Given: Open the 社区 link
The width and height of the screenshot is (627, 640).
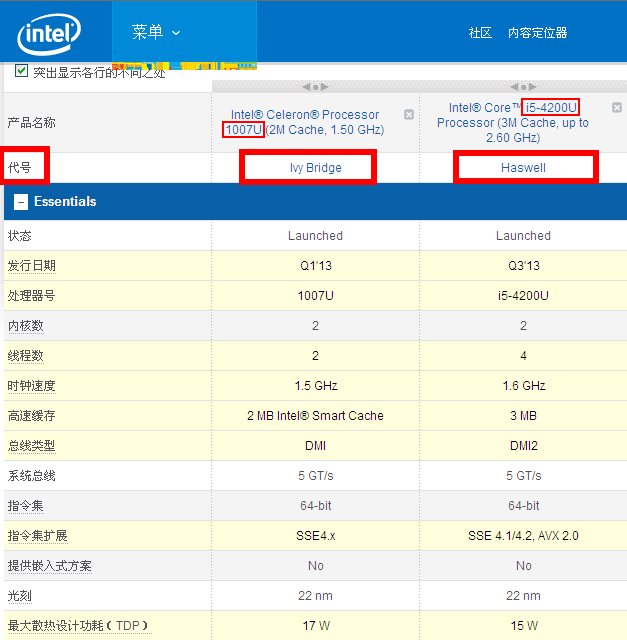Looking at the screenshot, I should [480, 33].
